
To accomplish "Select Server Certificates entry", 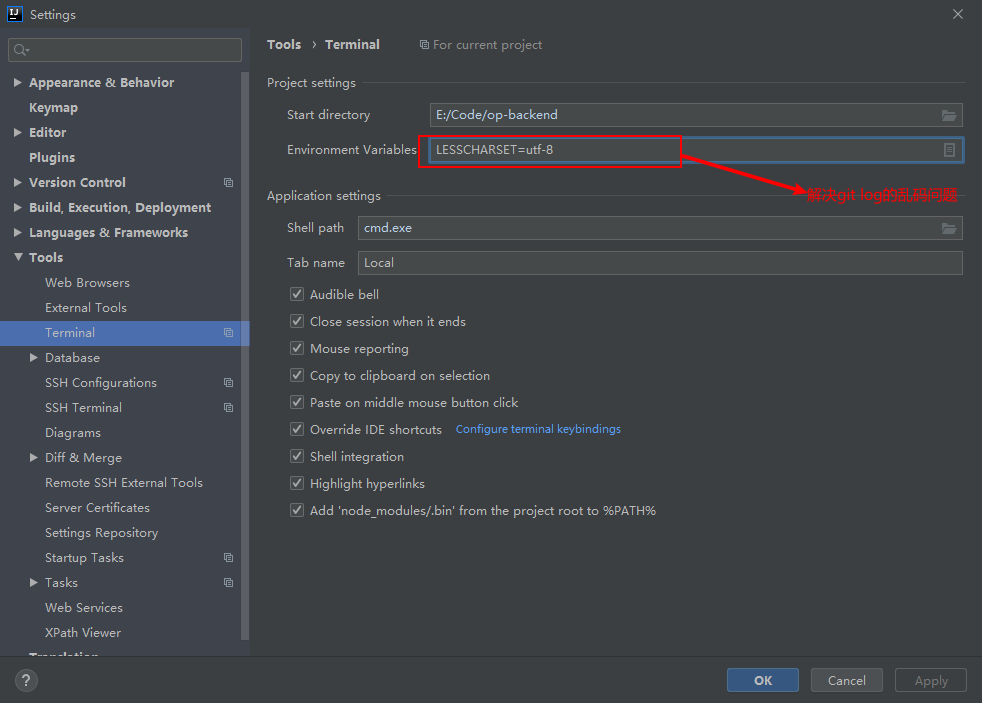I will click(x=97, y=508).
